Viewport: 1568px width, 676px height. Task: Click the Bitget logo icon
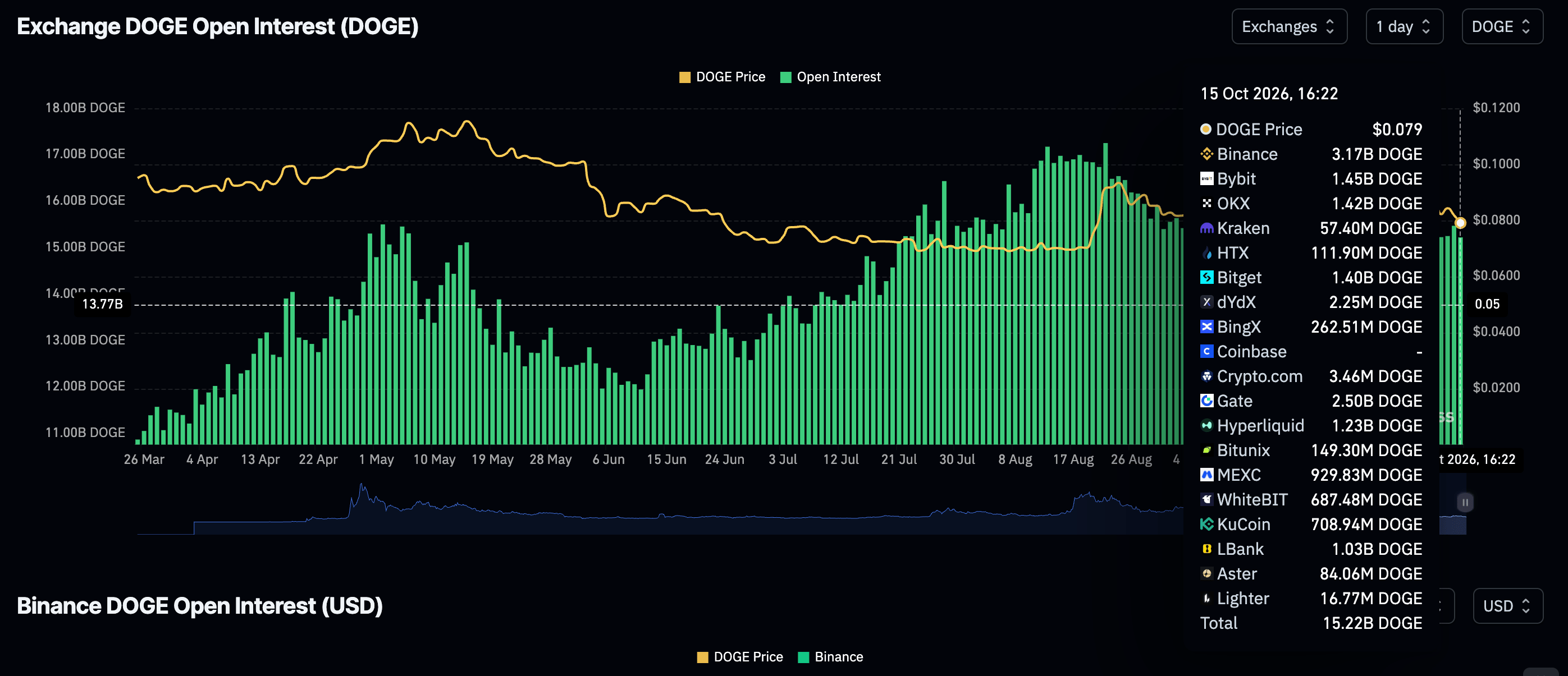(x=1206, y=278)
